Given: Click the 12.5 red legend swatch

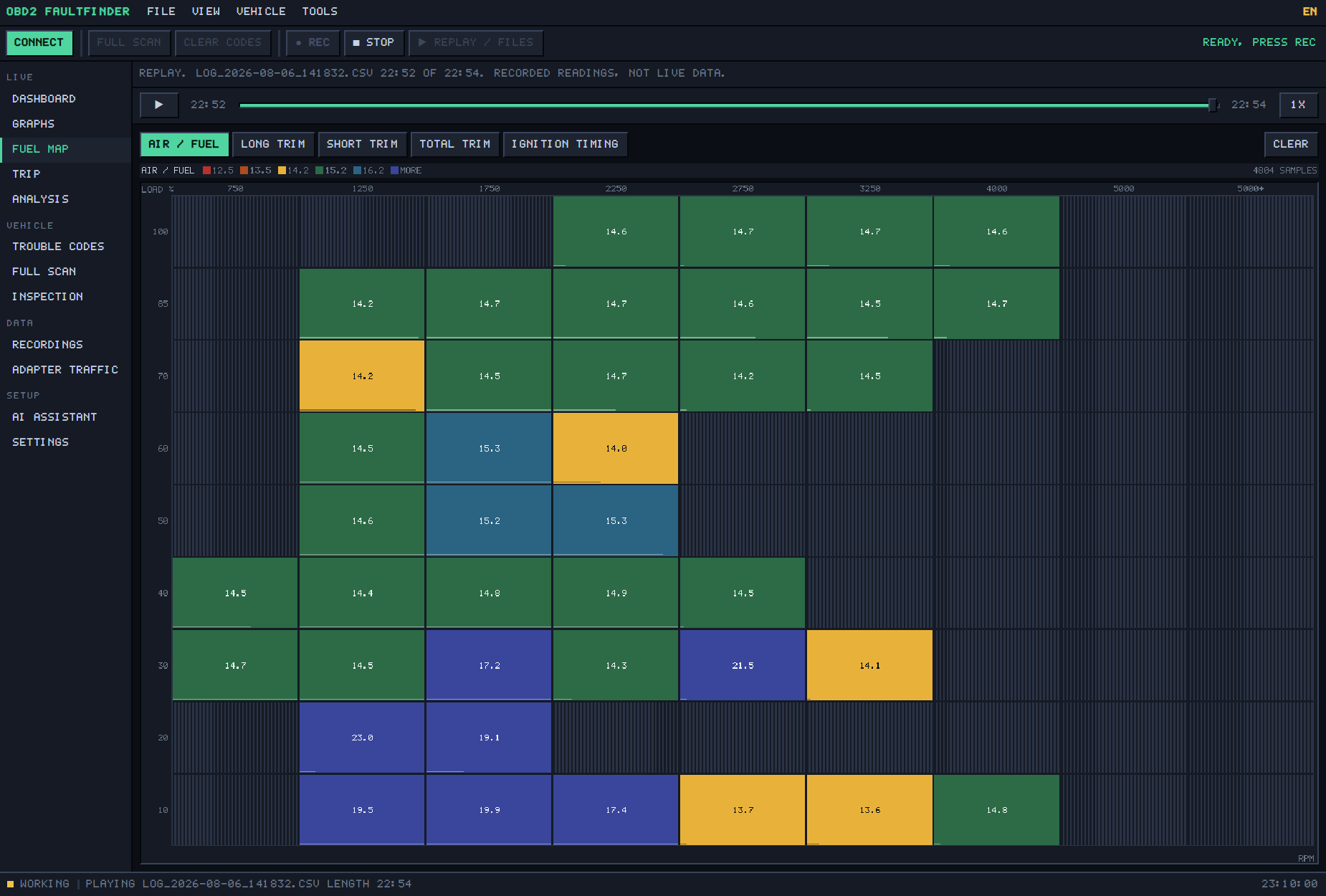Looking at the screenshot, I should 206,171.
